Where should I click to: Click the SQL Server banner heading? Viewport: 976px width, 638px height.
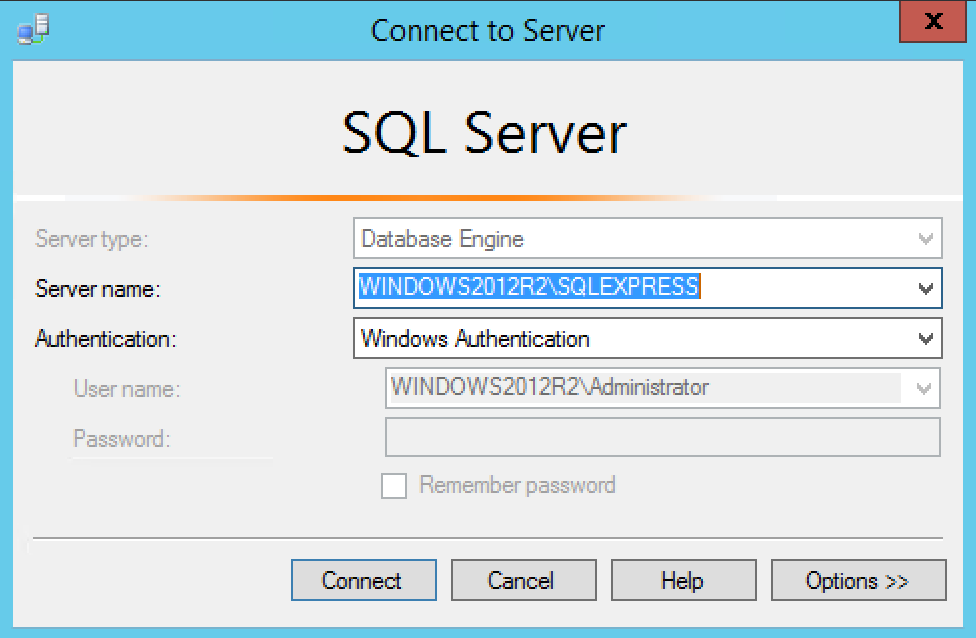click(x=485, y=133)
